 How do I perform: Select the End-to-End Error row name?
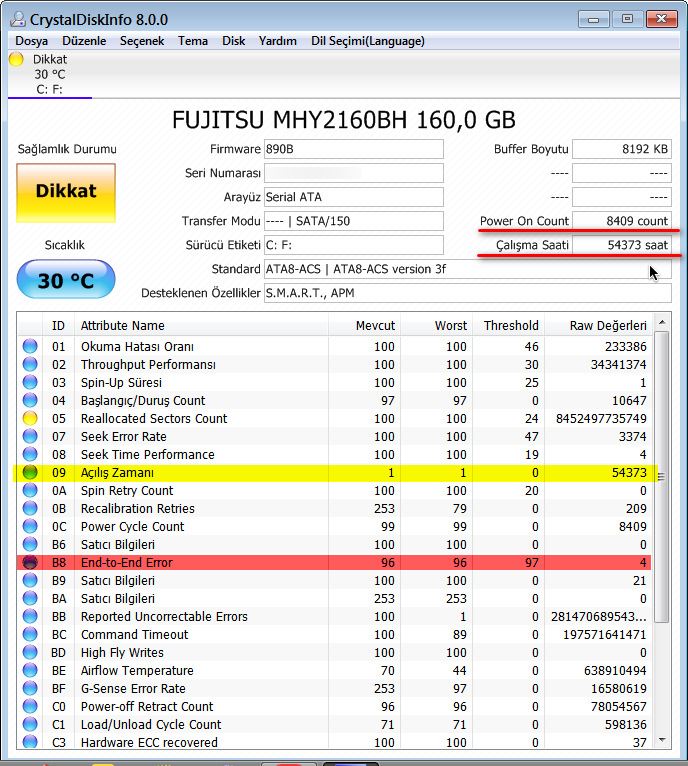[x=127, y=563]
